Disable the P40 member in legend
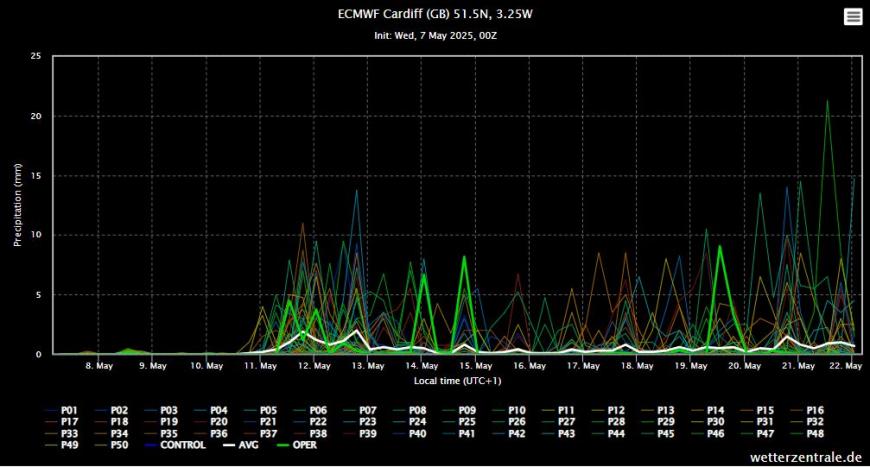 pos(410,434)
